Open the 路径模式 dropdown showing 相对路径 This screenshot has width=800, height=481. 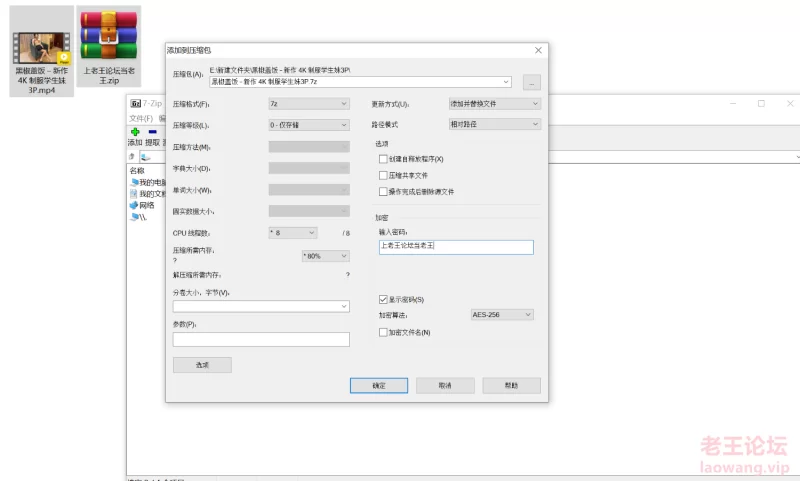[494, 124]
